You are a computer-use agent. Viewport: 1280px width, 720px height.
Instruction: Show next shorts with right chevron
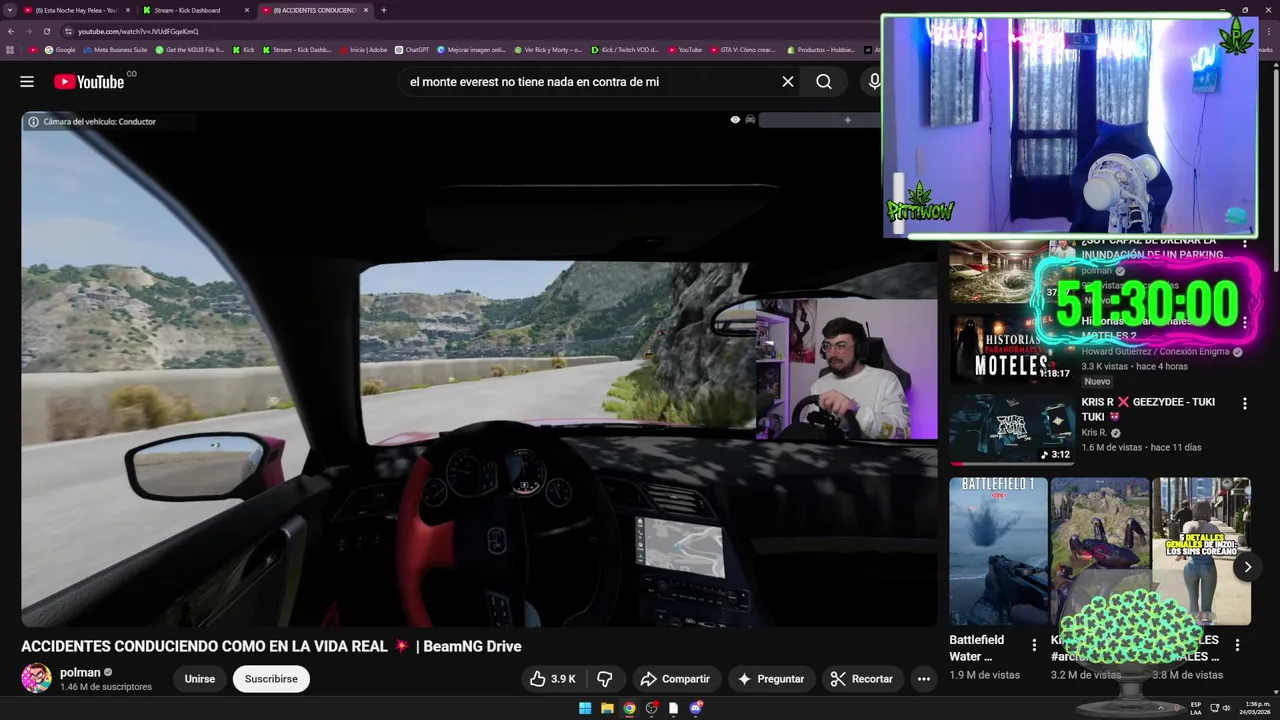1247,567
